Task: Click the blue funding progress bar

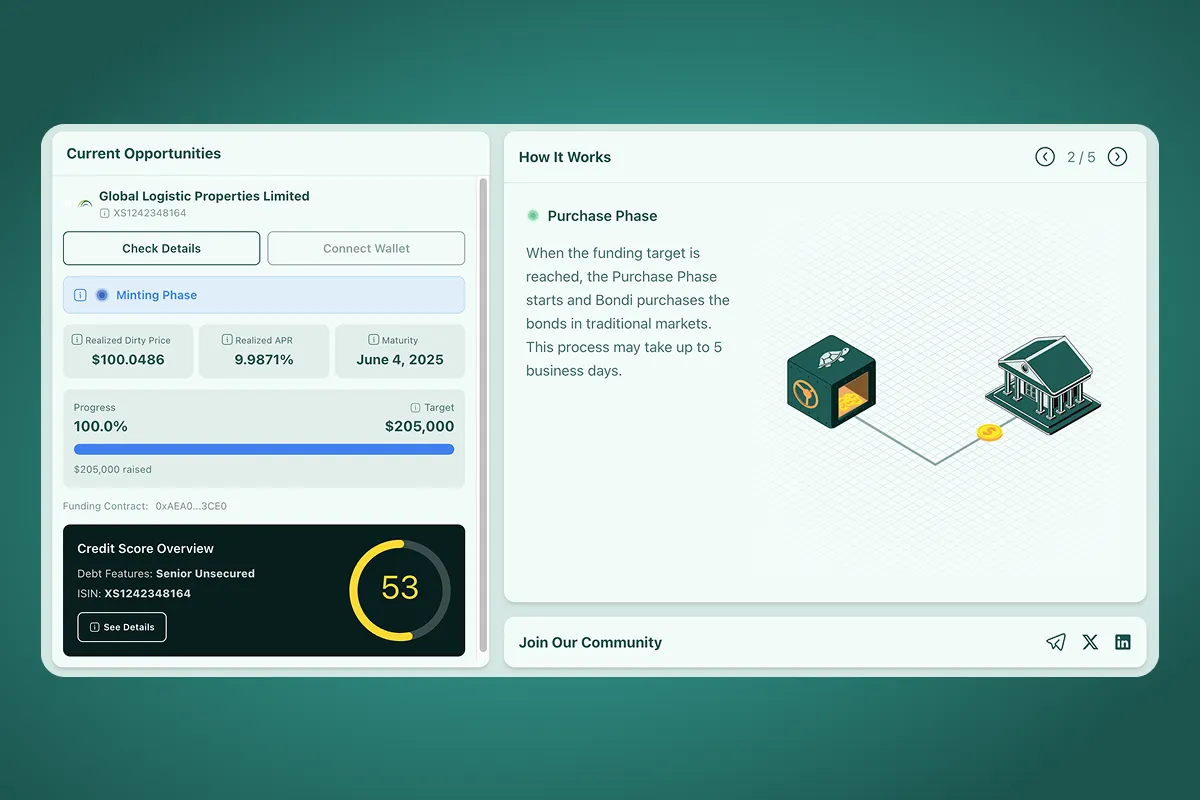Action: (x=264, y=450)
